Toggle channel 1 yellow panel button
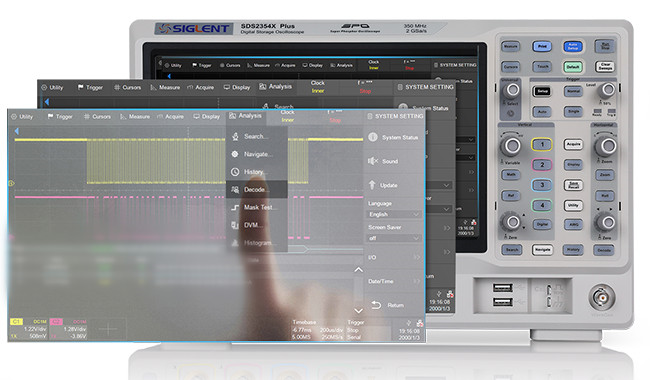The width and height of the screenshot is (650, 380). [541, 145]
